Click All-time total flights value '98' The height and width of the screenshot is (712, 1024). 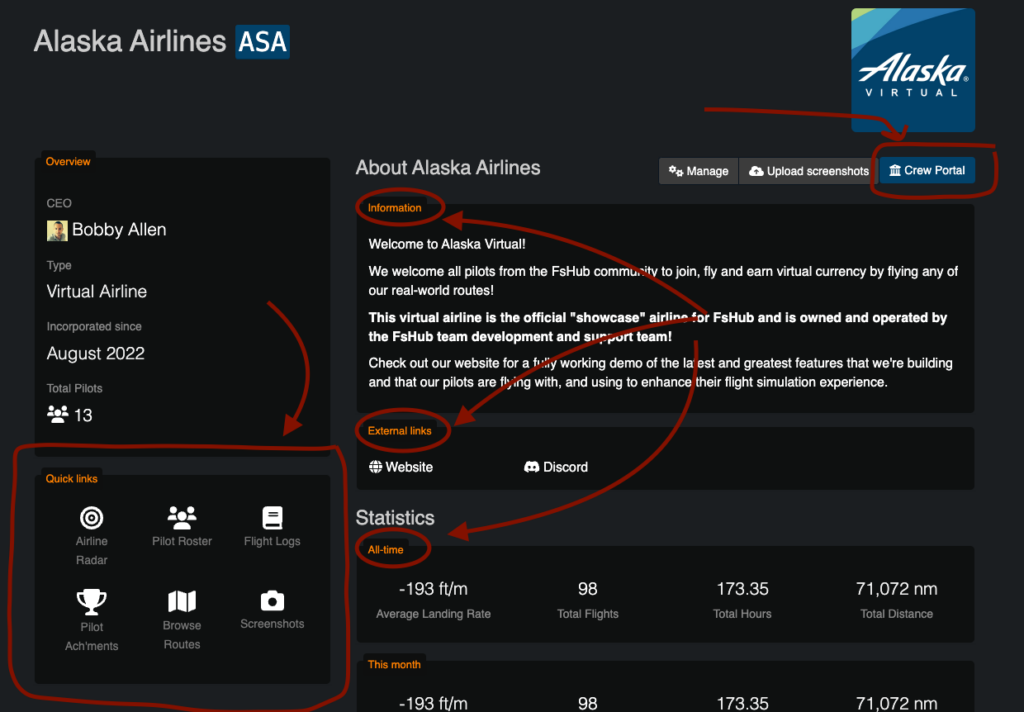tap(588, 589)
